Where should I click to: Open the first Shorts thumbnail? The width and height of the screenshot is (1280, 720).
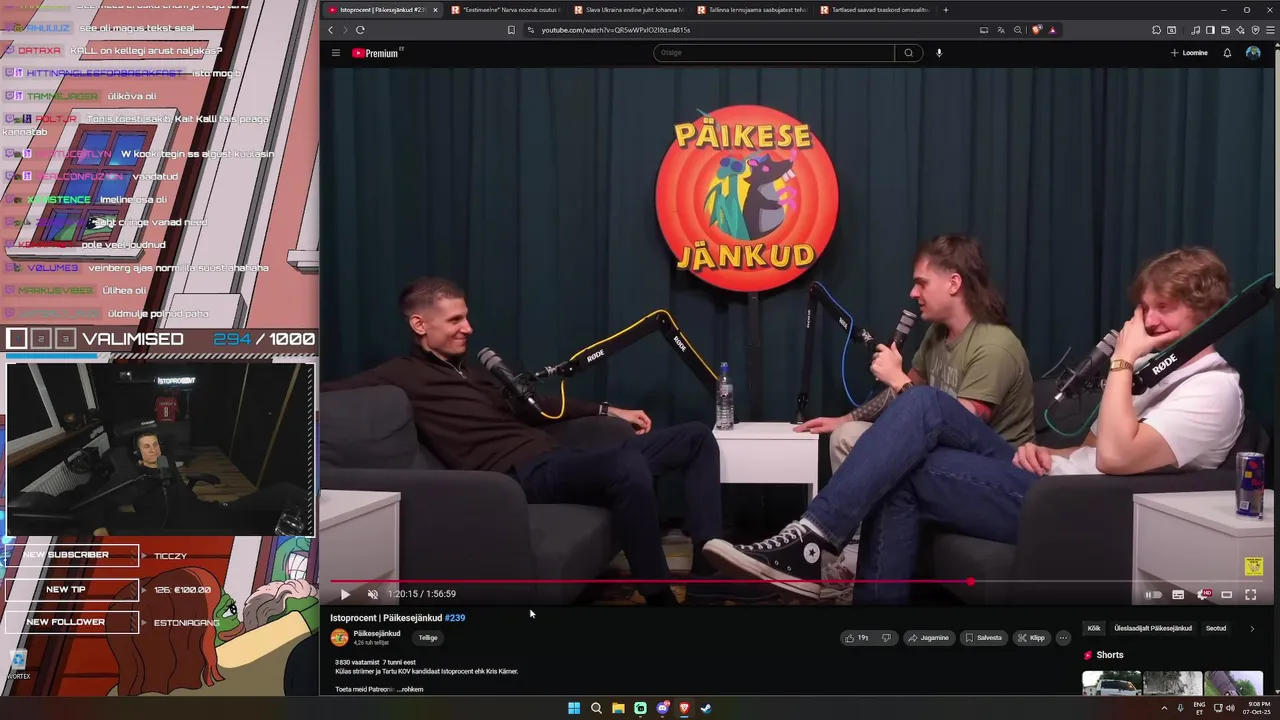pyautogui.click(x=1111, y=683)
